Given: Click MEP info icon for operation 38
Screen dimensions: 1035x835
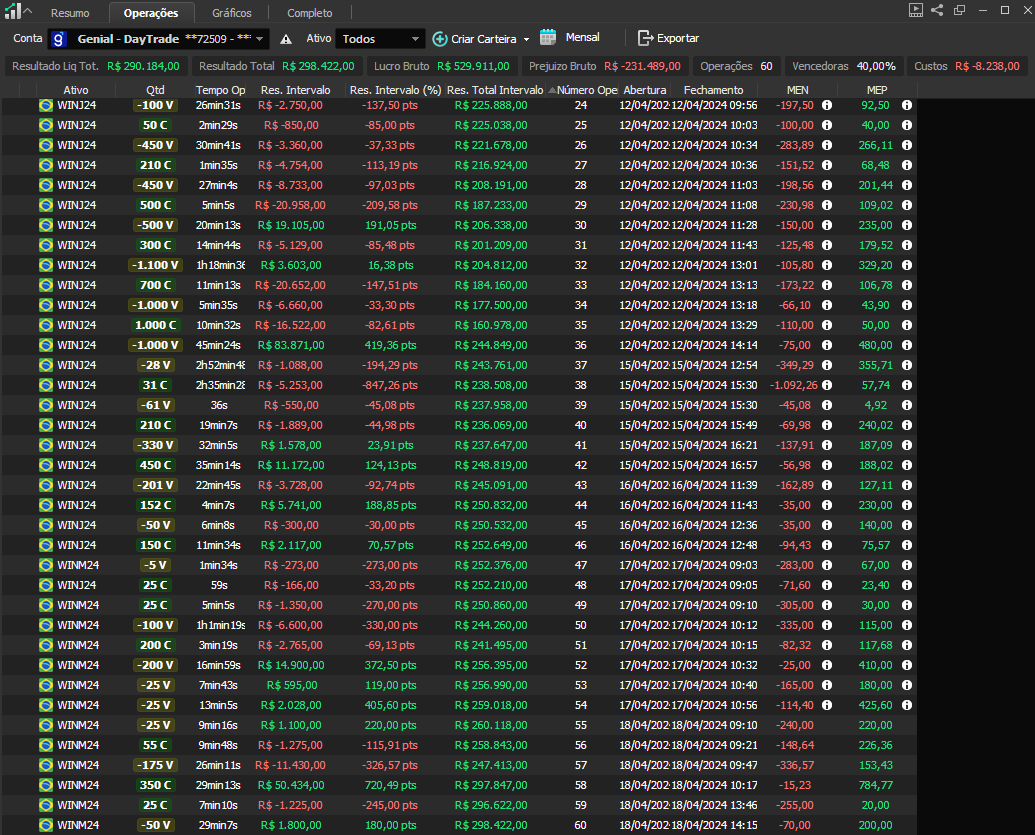Looking at the screenshot, I should [907, 385].
